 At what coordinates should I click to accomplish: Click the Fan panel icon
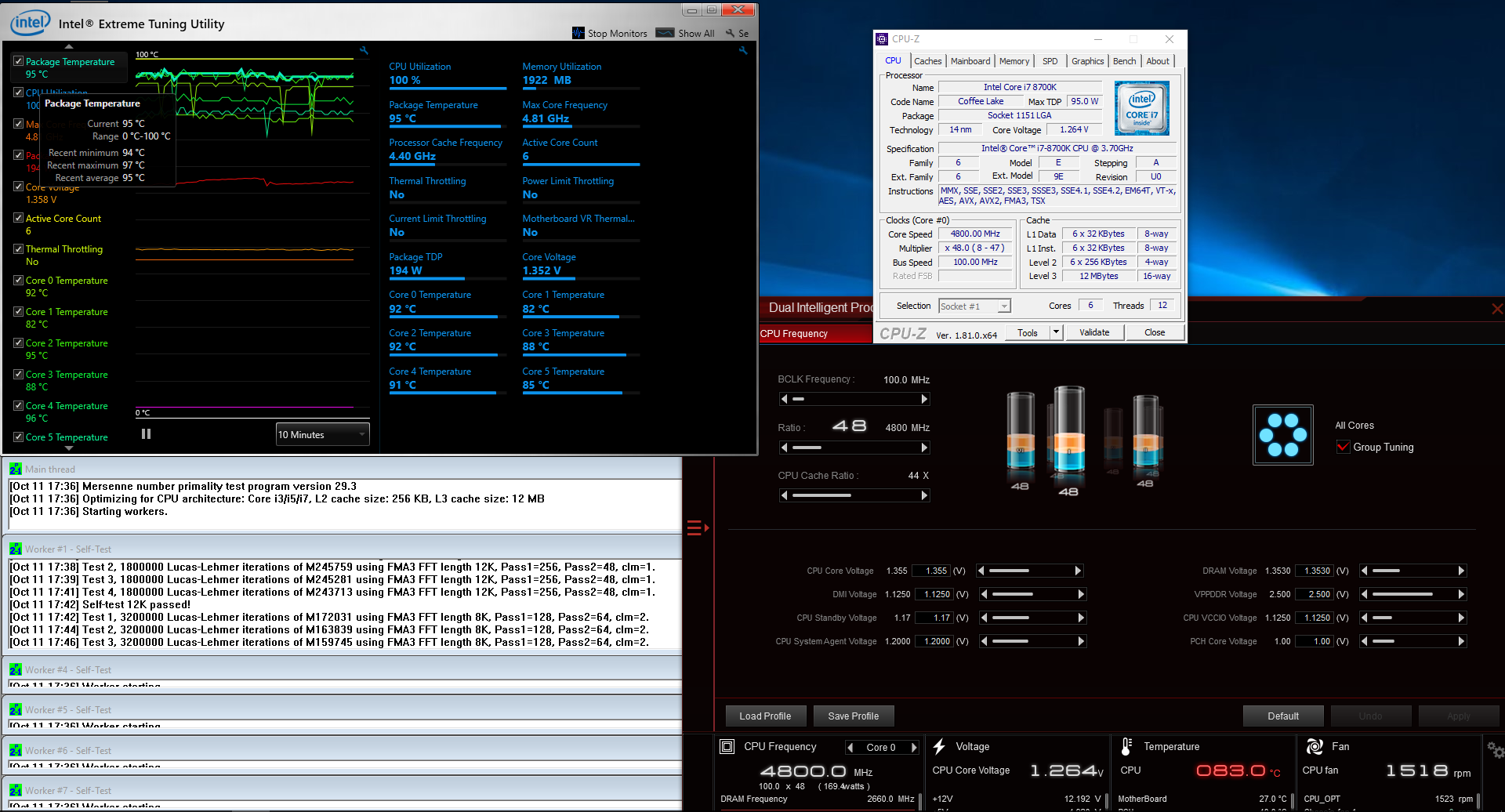[x=1315, y=746]
